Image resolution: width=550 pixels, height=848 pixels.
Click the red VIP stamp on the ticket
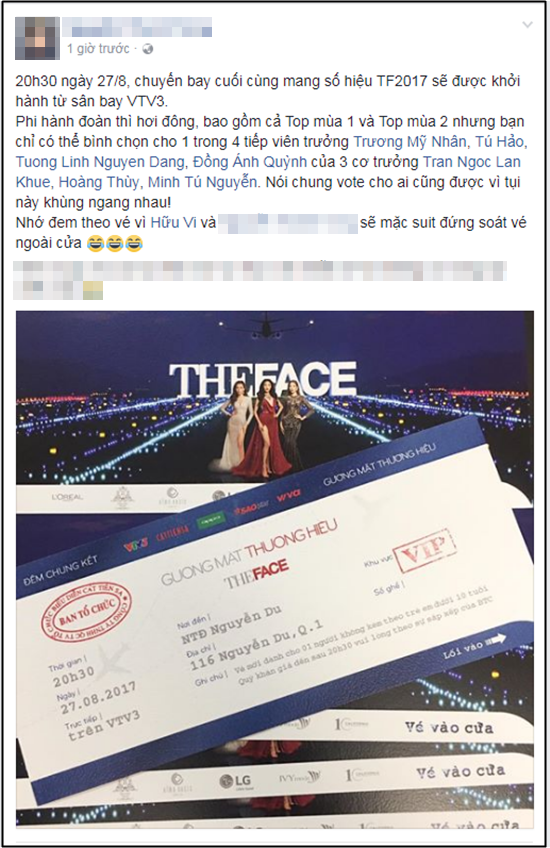tap(425, 551)
